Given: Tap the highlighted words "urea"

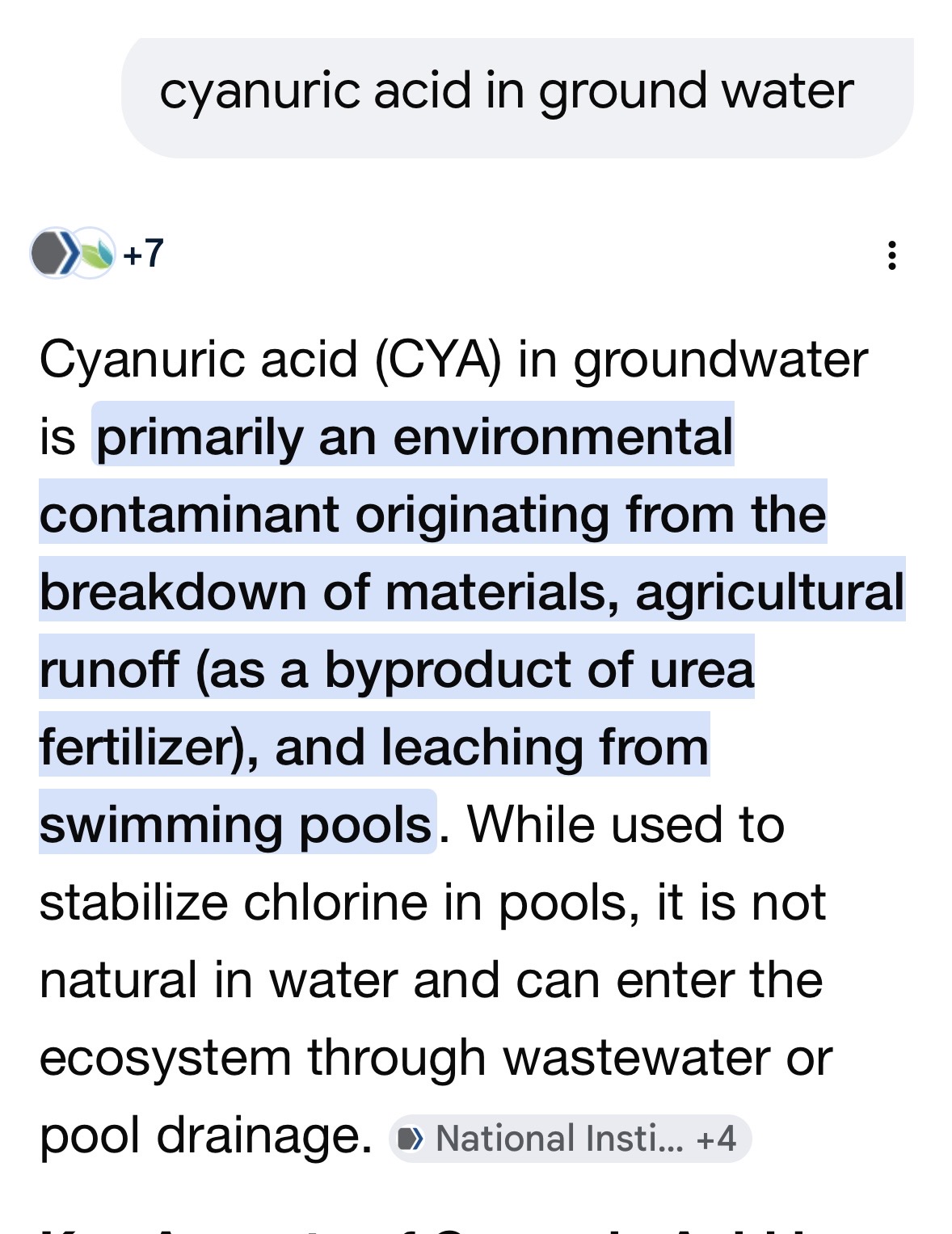Looking at the screenshot, I should click(701, 670).
